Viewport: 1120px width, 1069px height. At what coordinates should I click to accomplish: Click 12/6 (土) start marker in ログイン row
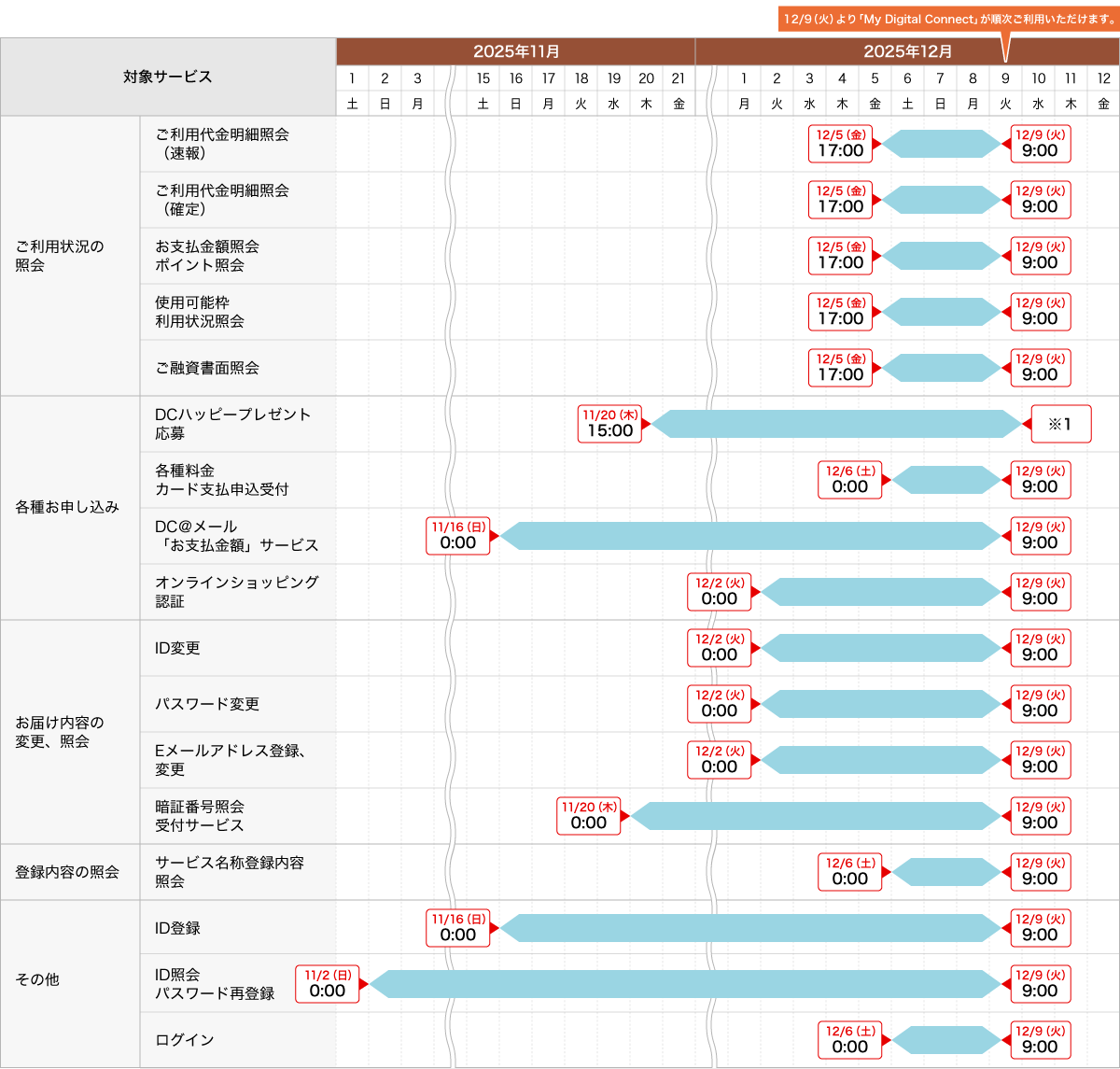pos(850,1040)
